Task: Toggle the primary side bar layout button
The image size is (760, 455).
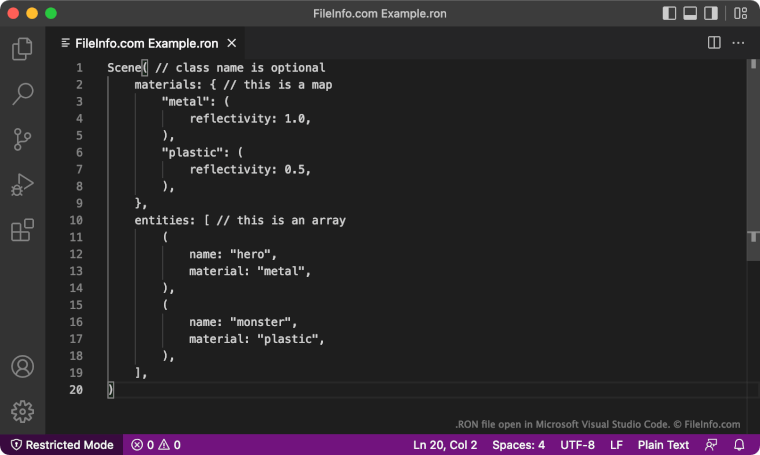Action: (669, 14)
